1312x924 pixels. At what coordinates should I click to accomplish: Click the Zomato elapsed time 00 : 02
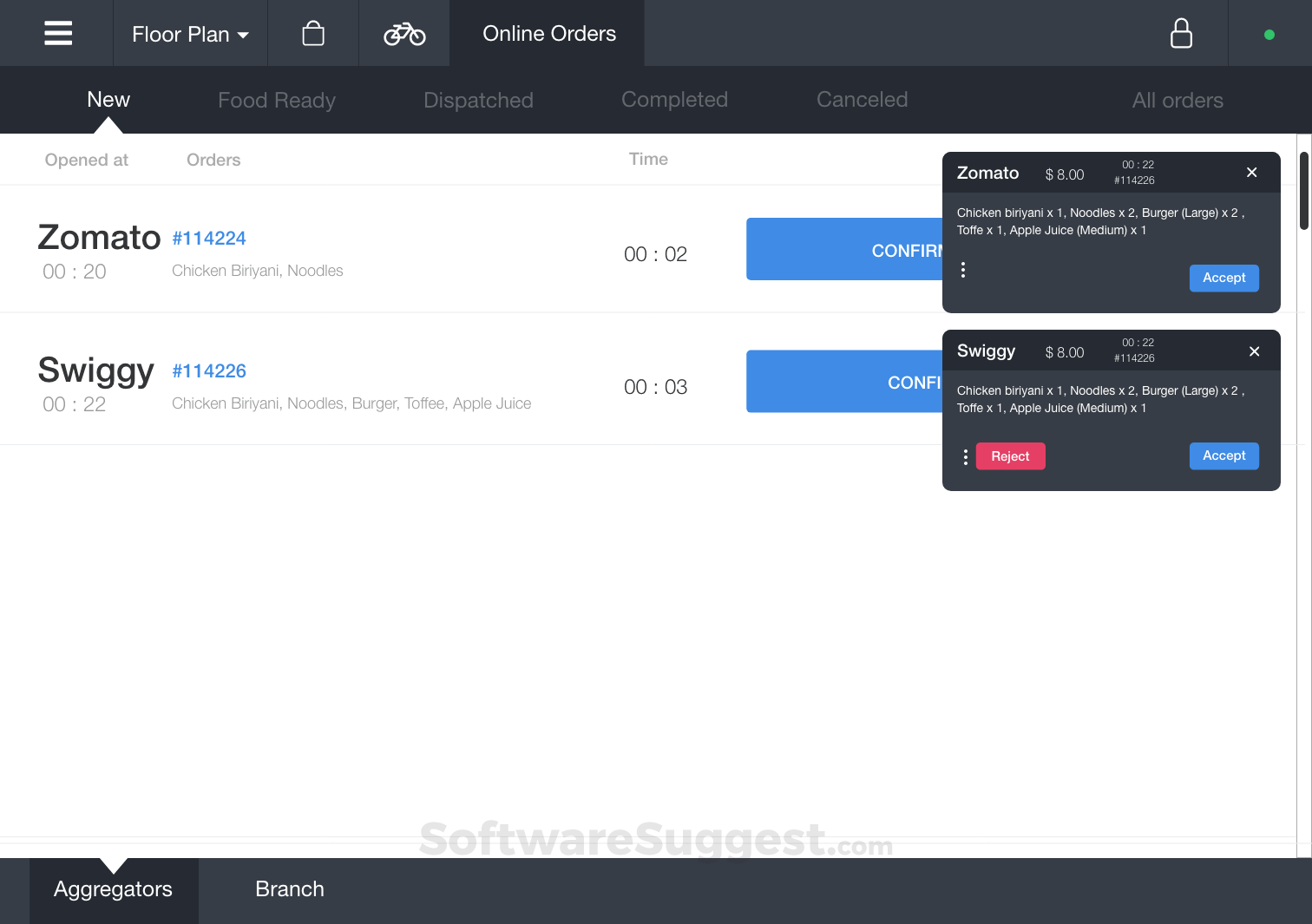(x=655, y=254)
